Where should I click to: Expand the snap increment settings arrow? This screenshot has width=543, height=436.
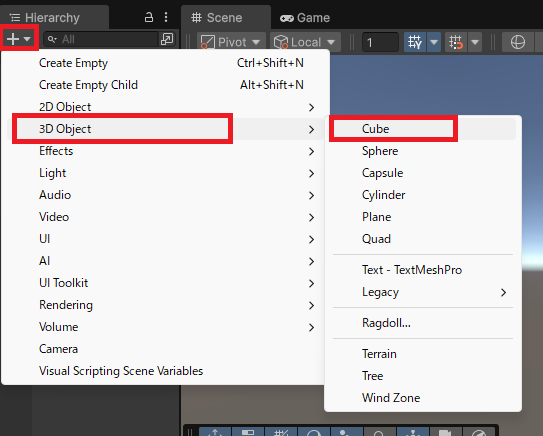click(x=475, y=42)
